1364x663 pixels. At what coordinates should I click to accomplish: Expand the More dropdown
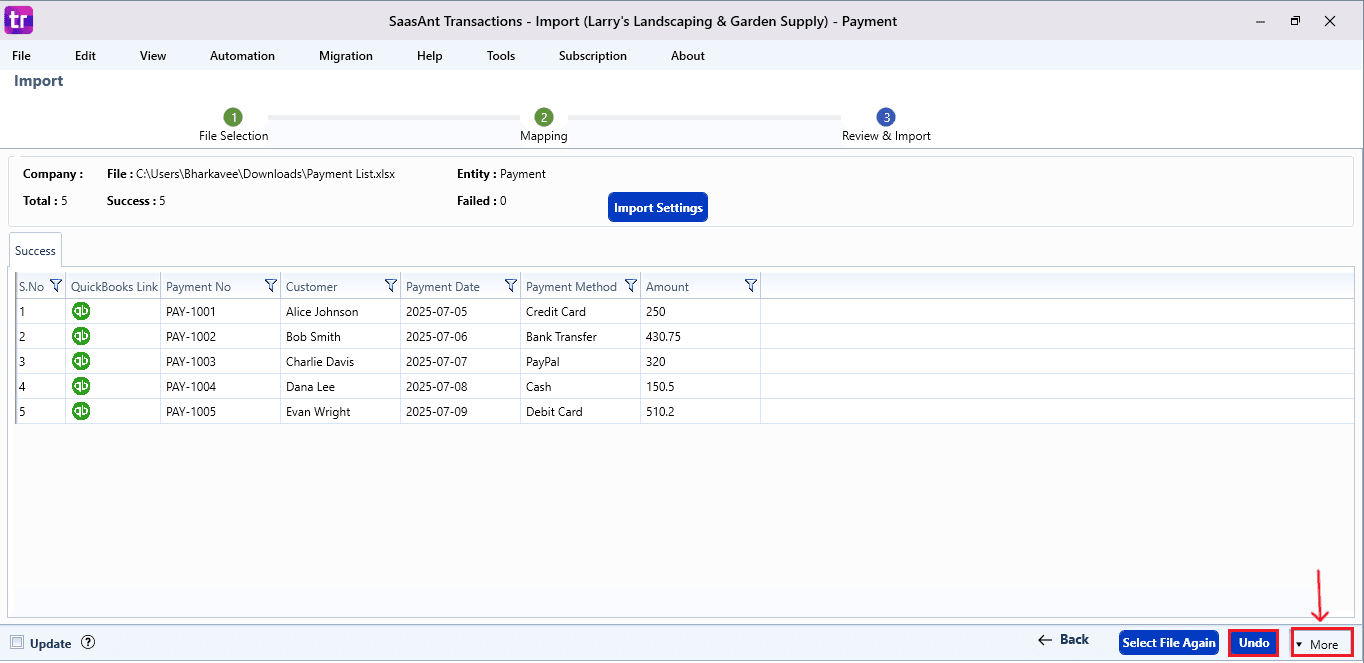coord(1321,643)
